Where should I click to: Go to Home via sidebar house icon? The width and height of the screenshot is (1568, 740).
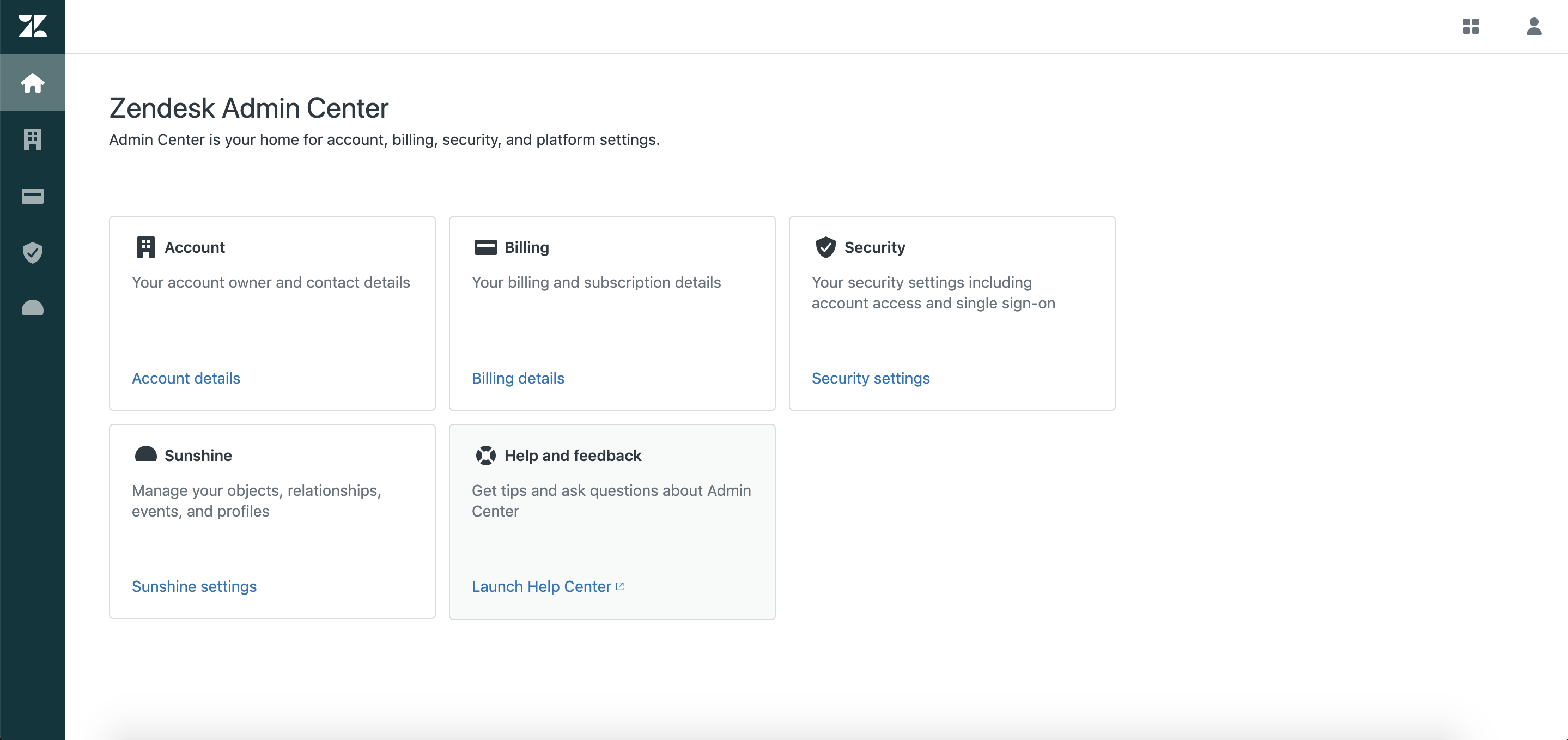(32, 83)
